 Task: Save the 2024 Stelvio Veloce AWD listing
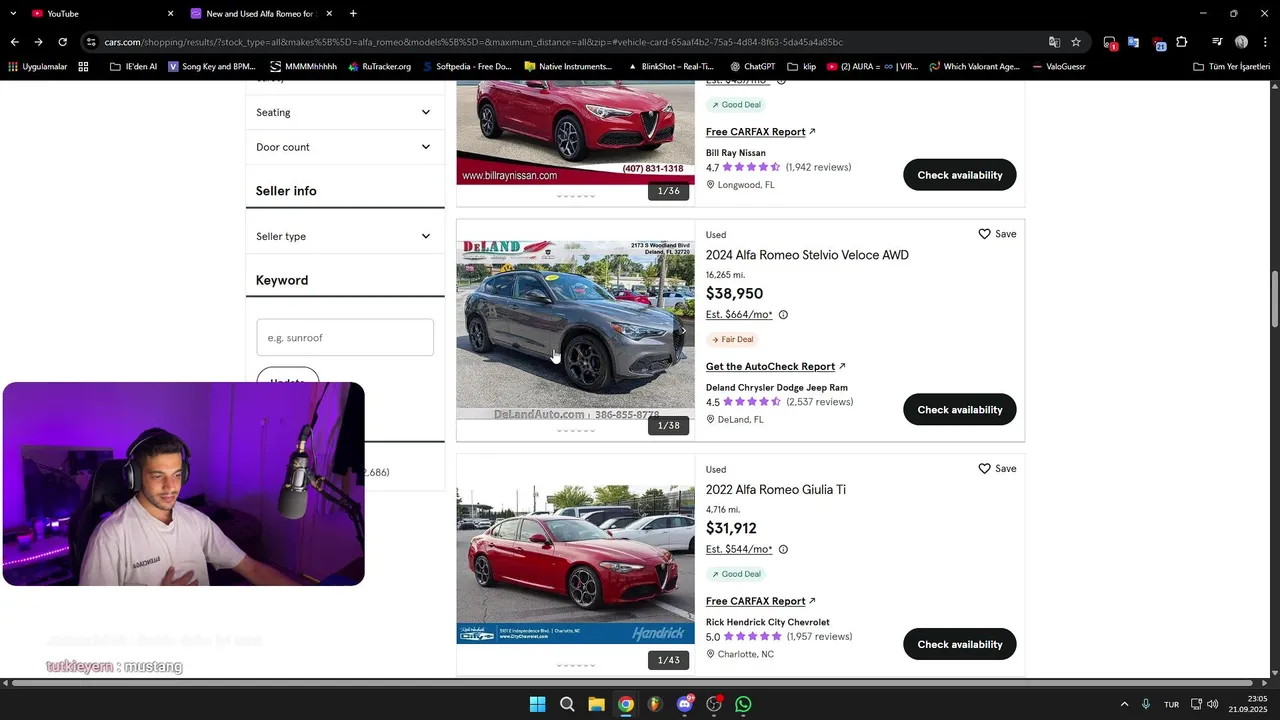coord(997,234)
